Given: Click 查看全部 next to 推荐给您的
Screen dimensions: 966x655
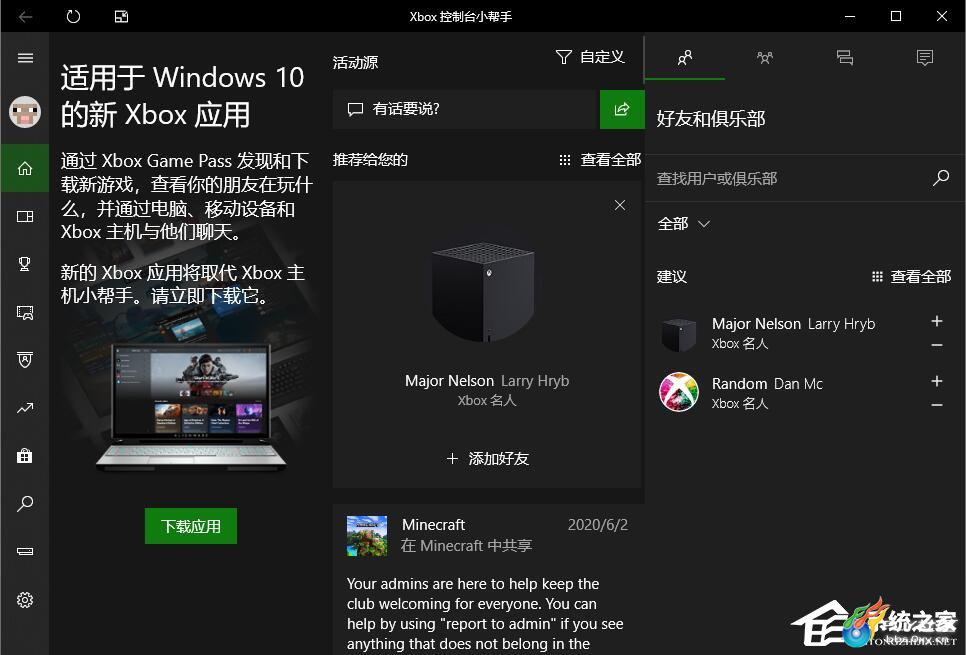Looking at the screenshot, I should click(x=600, y=160).
